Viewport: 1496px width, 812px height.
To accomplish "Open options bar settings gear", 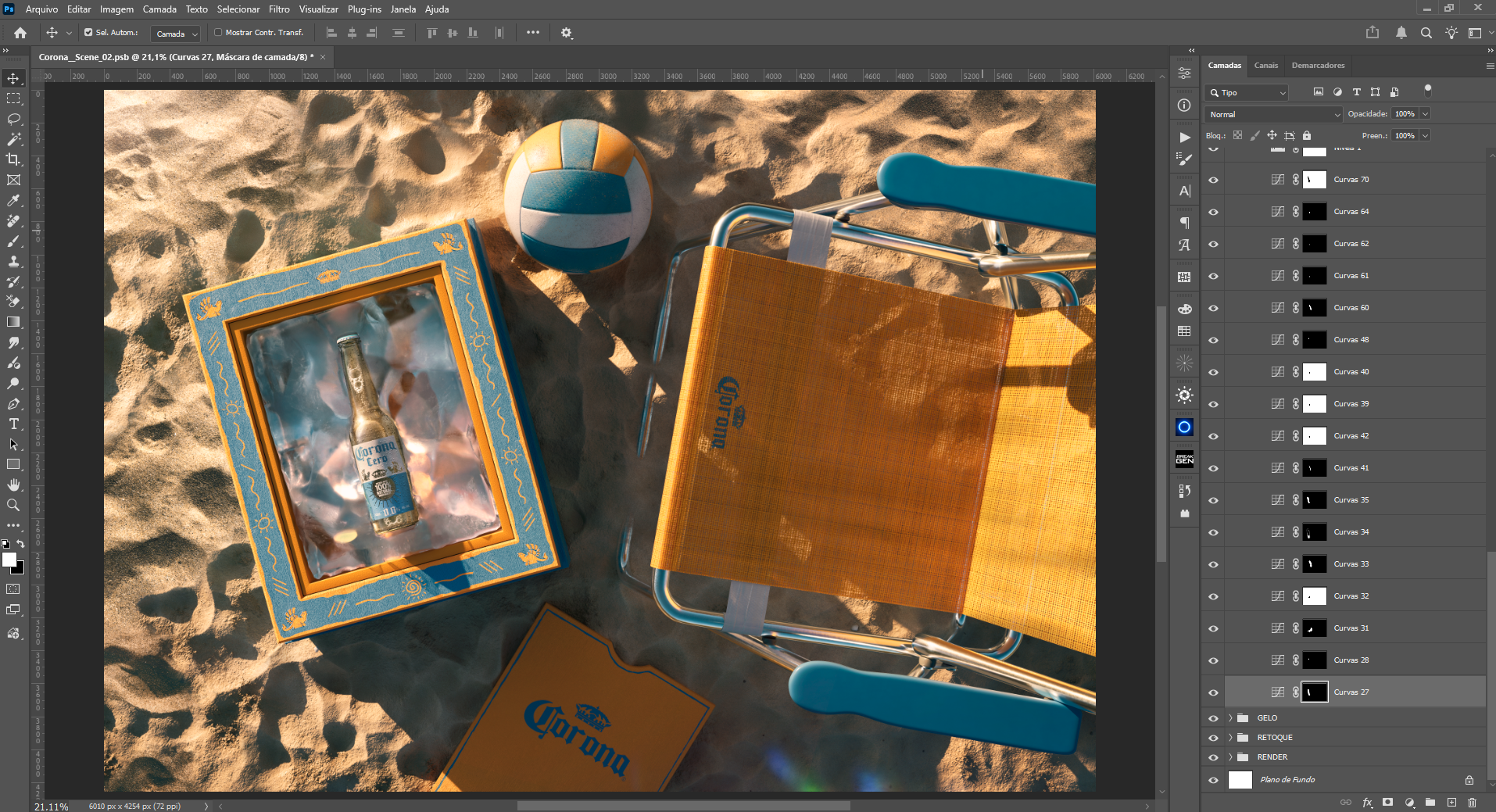I will (x=567, y=33).
